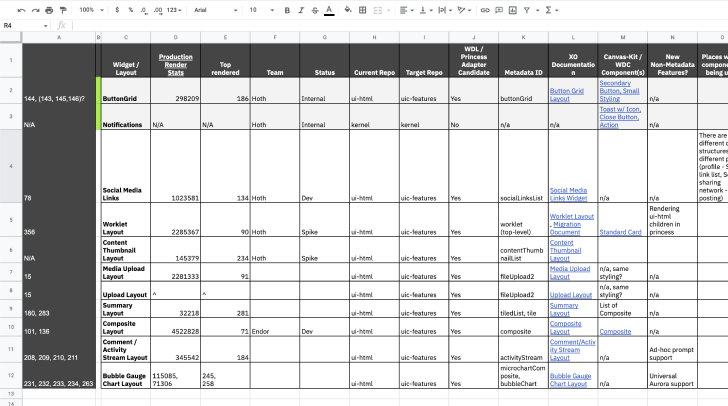728x406 pixels.
Task: Toggle bold formatting
Action: click(x=287, y=9)
